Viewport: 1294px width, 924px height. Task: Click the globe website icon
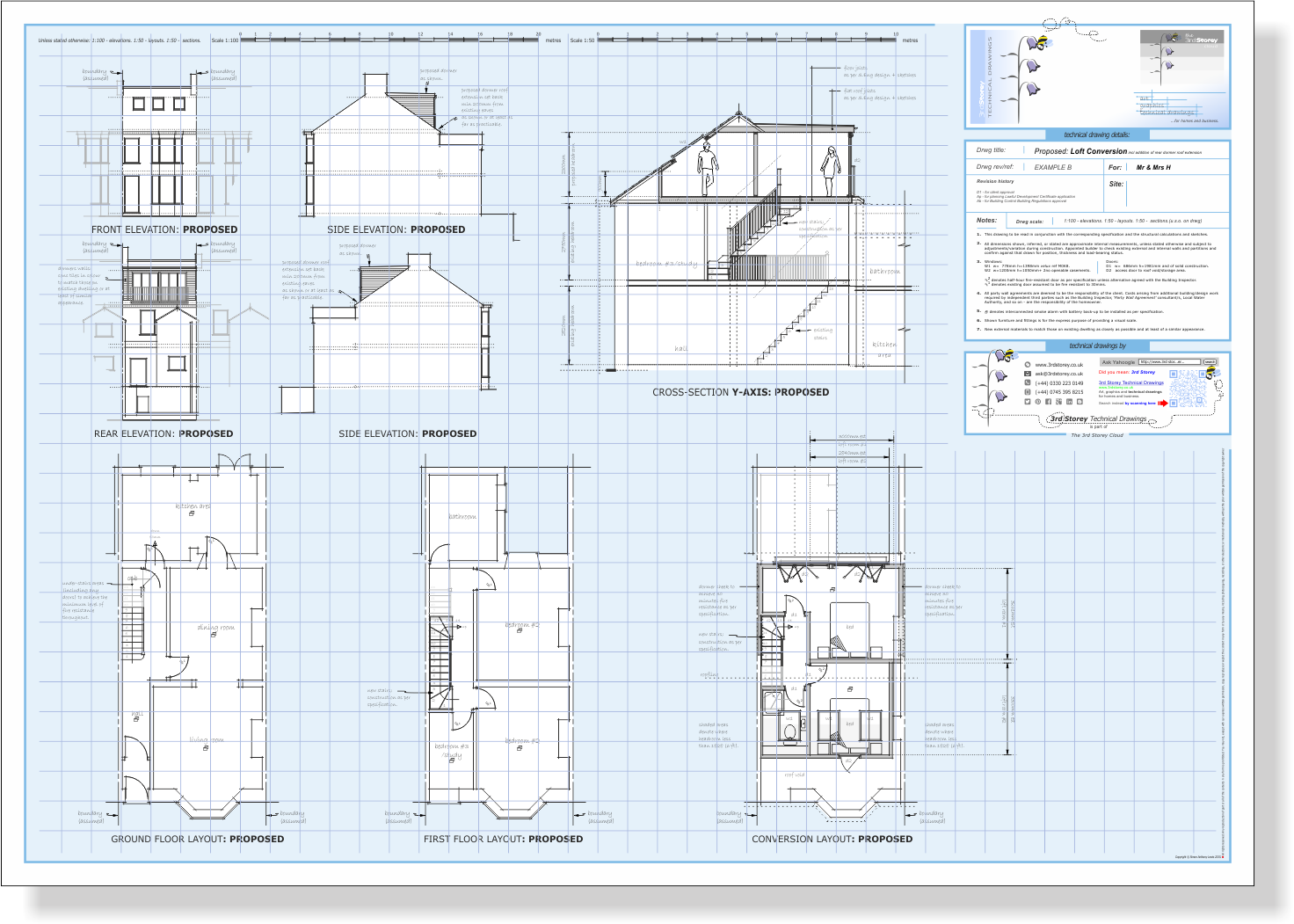(1027, 365)
